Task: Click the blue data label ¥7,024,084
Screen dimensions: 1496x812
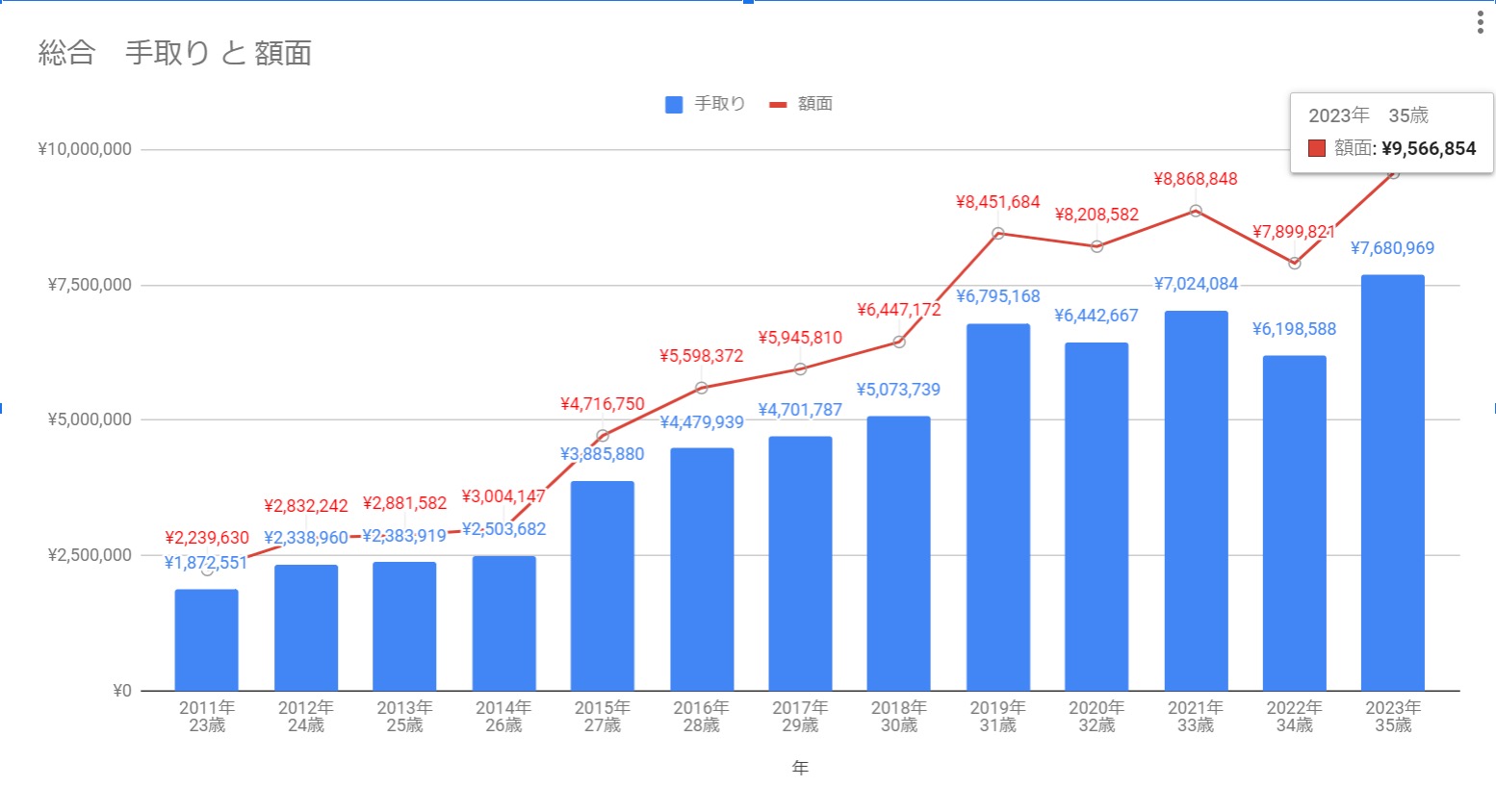Action: [1196, 284]
